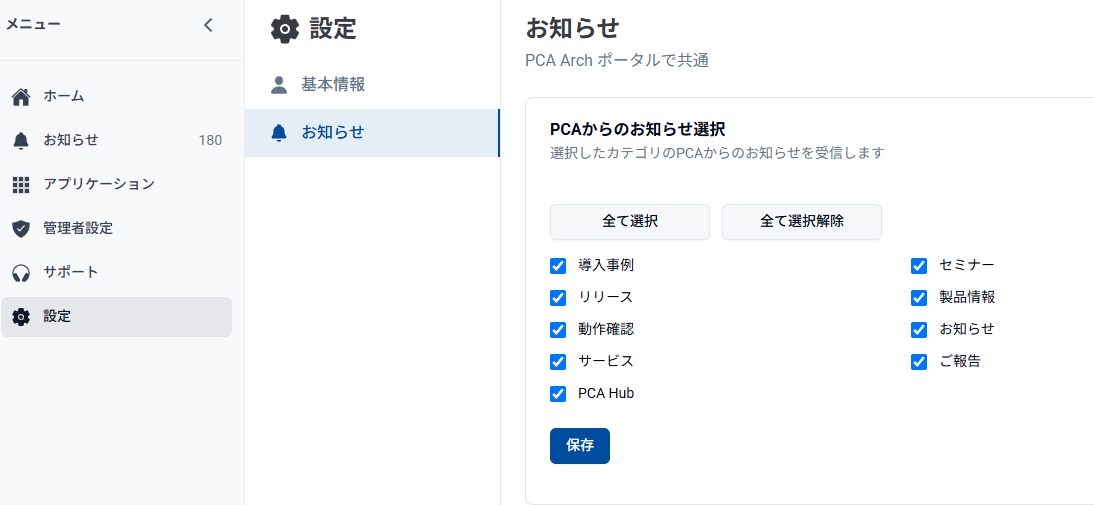Click the blue 保存 button
Viewport: 1094px width, 505px height.
tap(579, 446)
